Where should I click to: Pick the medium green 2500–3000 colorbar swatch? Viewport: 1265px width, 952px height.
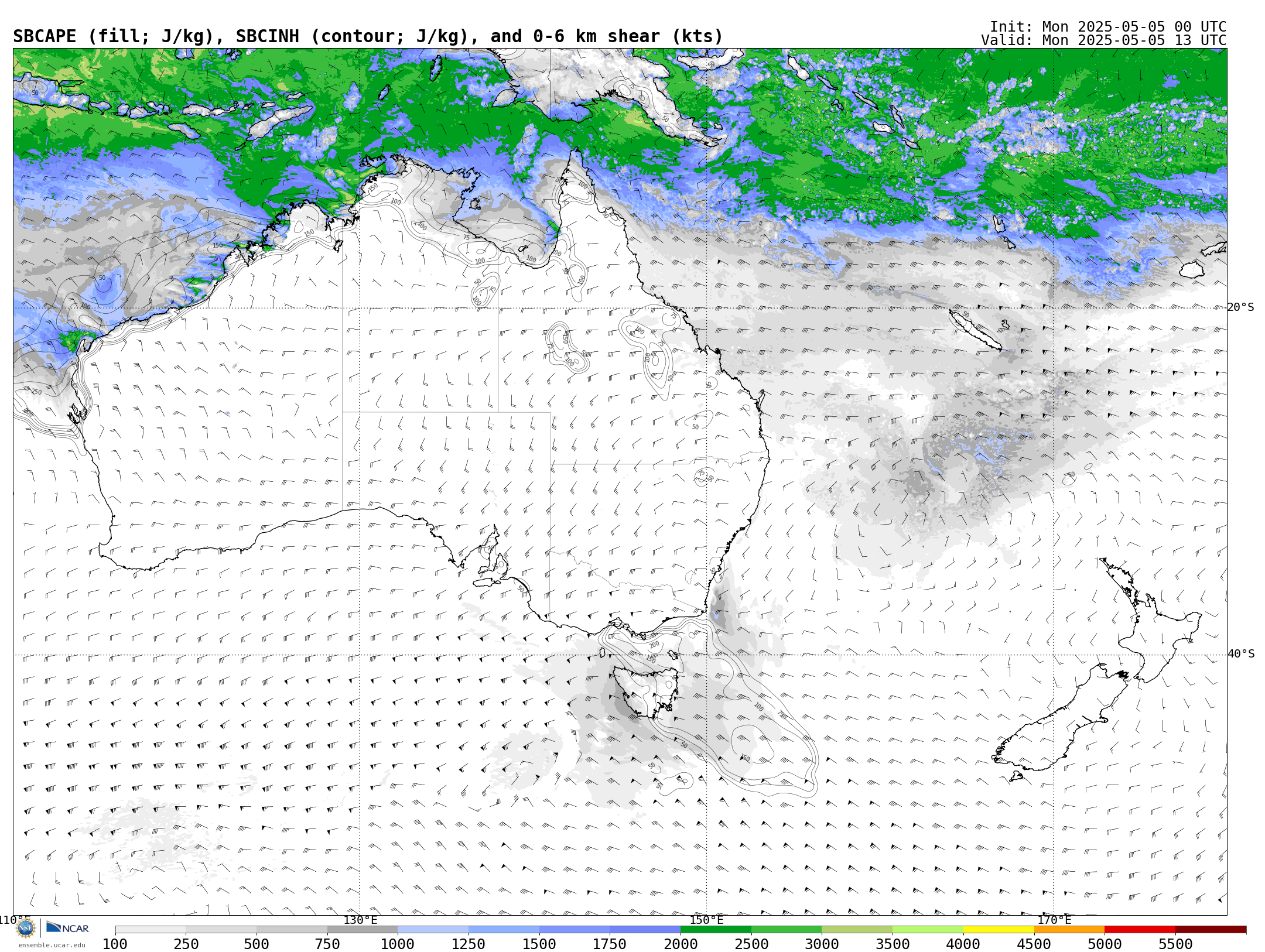point(787,930)
